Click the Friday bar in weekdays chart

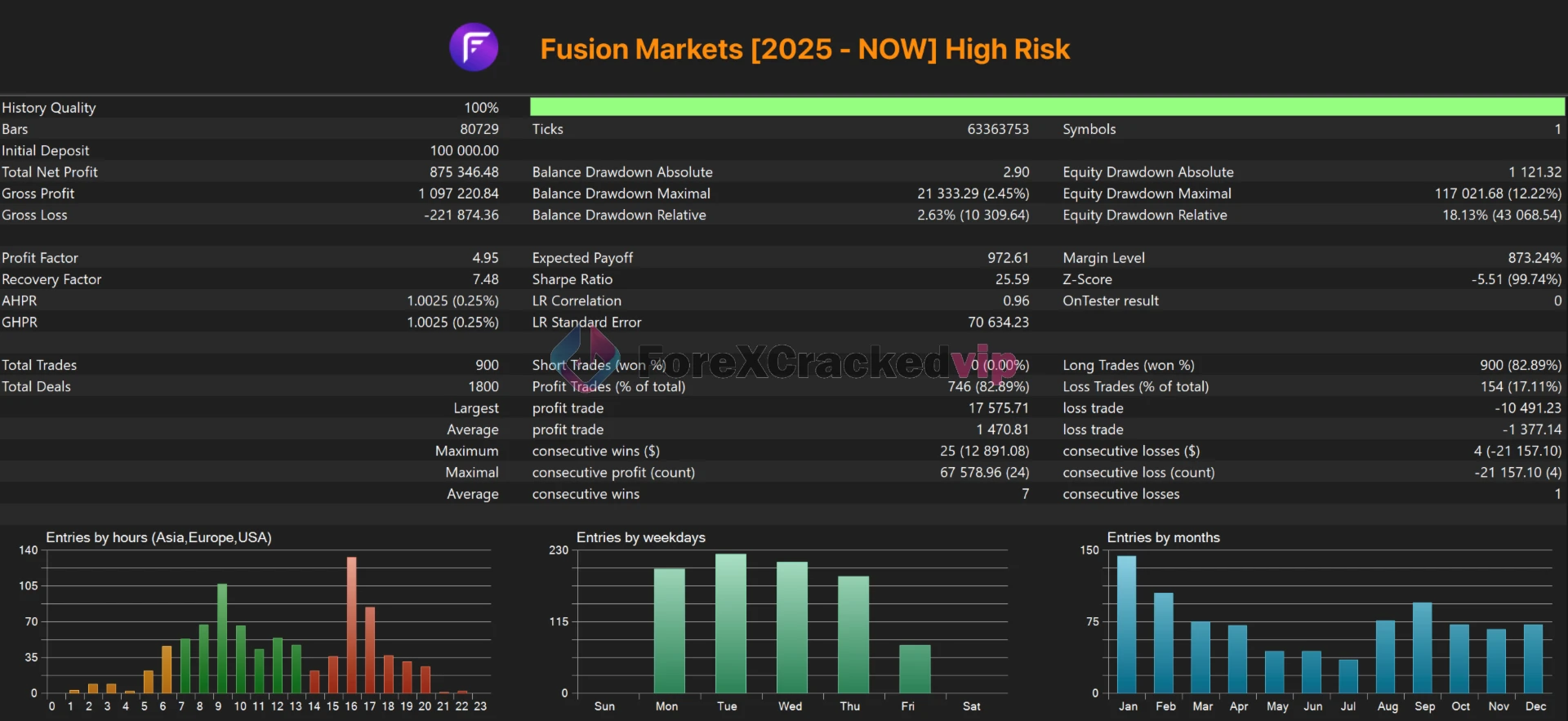click(x=915, y=669)
